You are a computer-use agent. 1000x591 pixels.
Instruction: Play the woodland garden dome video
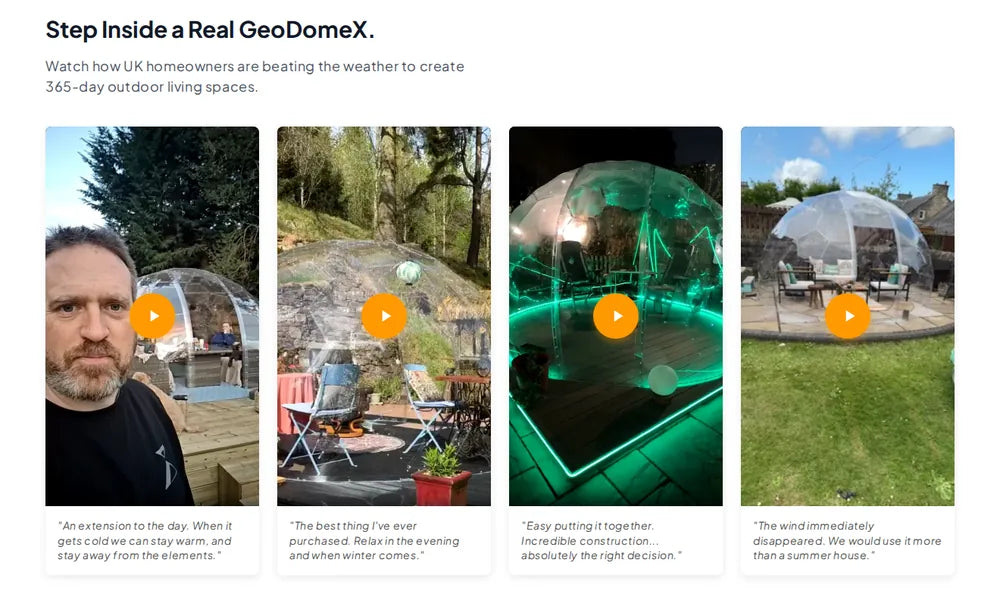click(384, 316)
